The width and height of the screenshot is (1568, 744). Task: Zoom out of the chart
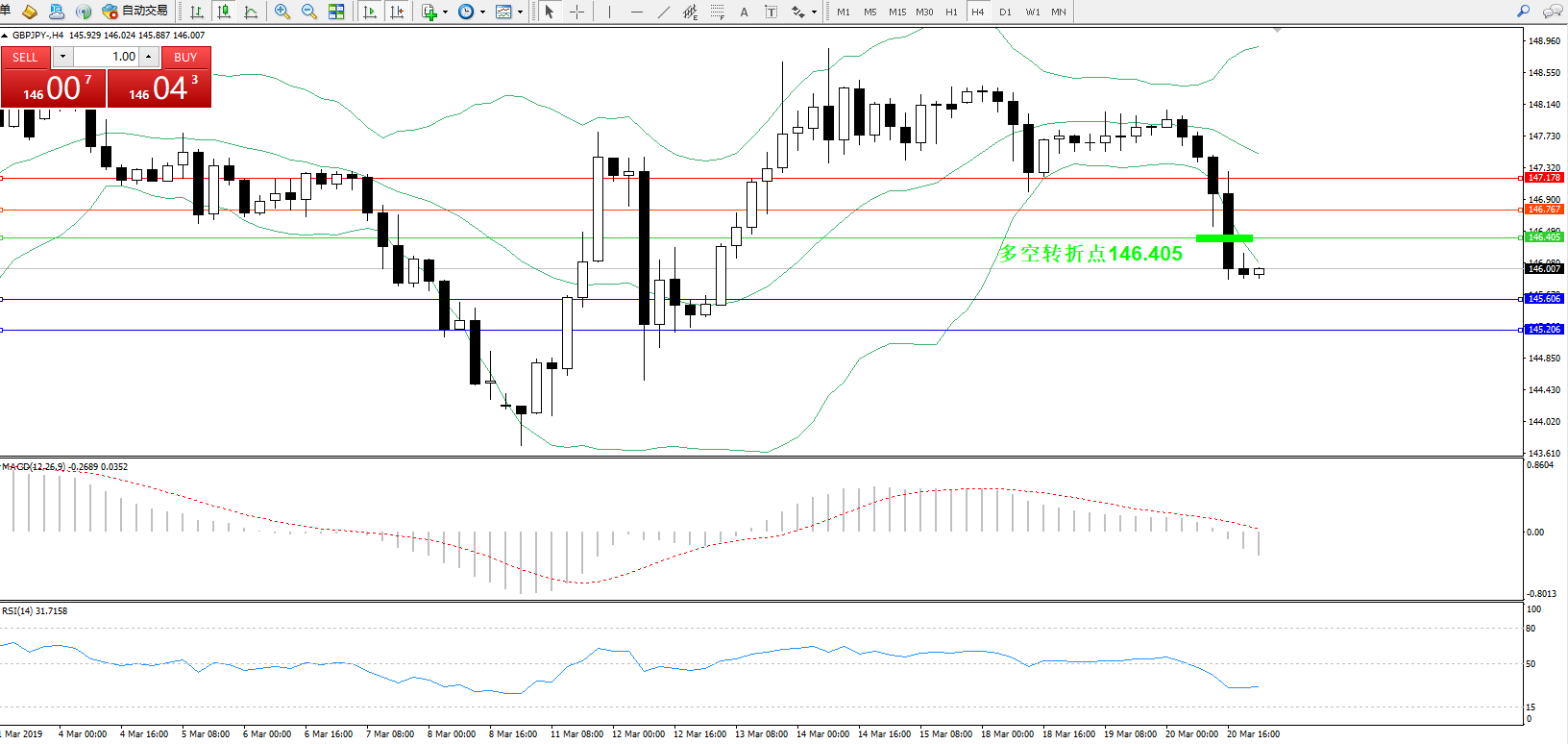click(x=309, y=12)
